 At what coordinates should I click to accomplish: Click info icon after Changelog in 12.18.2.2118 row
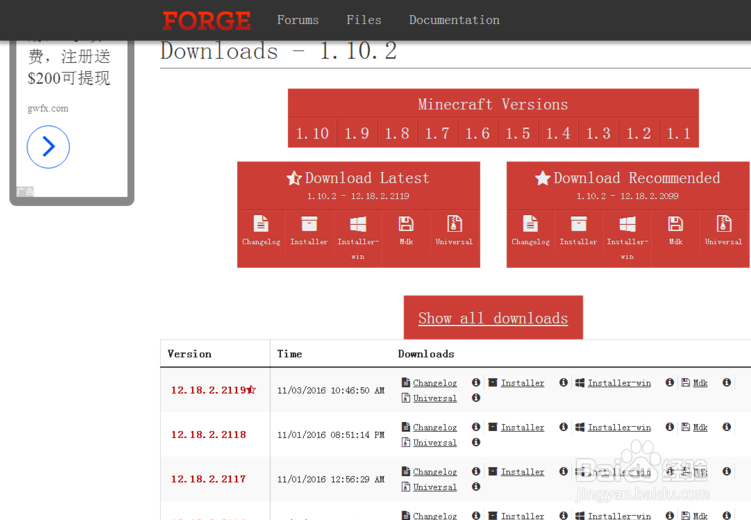pos(476,427)
